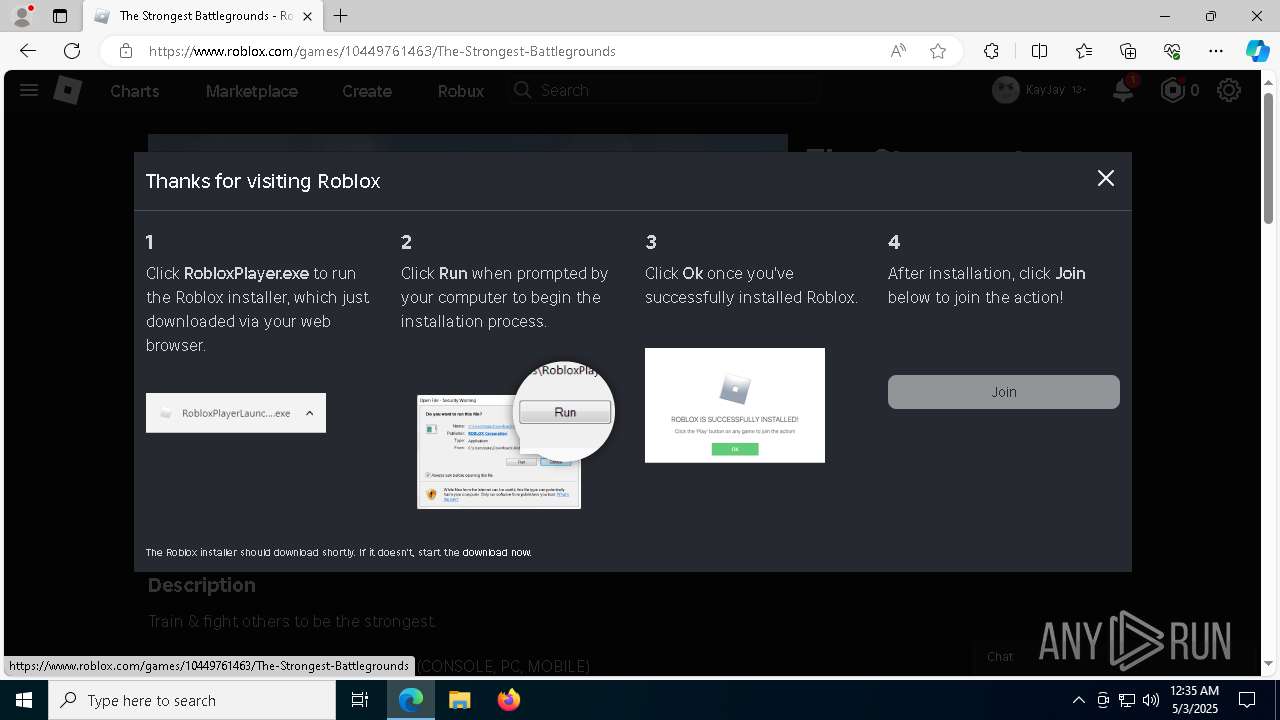The width and height of the screenshot is (1280, 720).
Task: Expand the RobloxPlayerLauncher download chevron
Action: [310, 413]
